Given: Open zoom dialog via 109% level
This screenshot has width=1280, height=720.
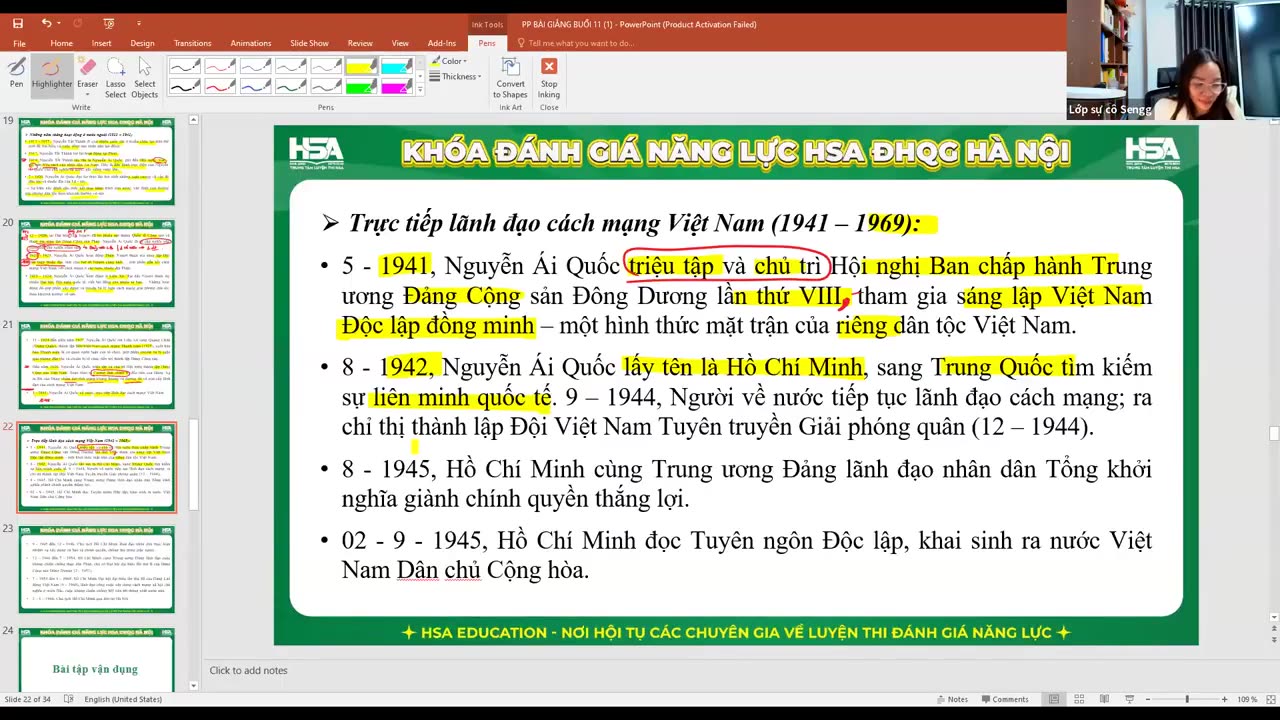Looking at the screenshot, I should tap(1247, 699).
